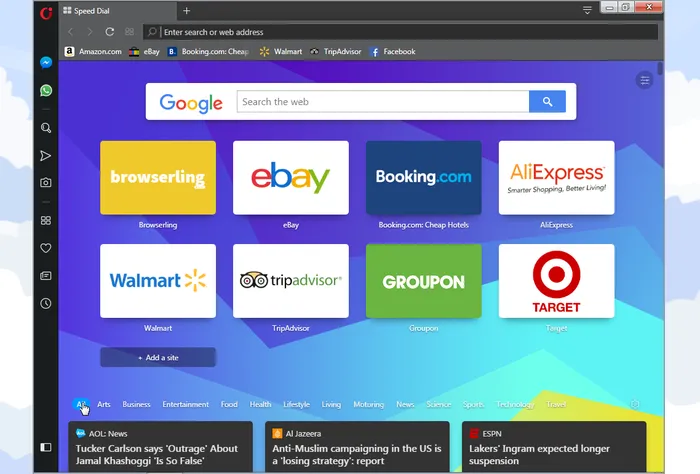Open Speed Dial grid in sidebar
The image size is (700, 474).
coord(46,220)
